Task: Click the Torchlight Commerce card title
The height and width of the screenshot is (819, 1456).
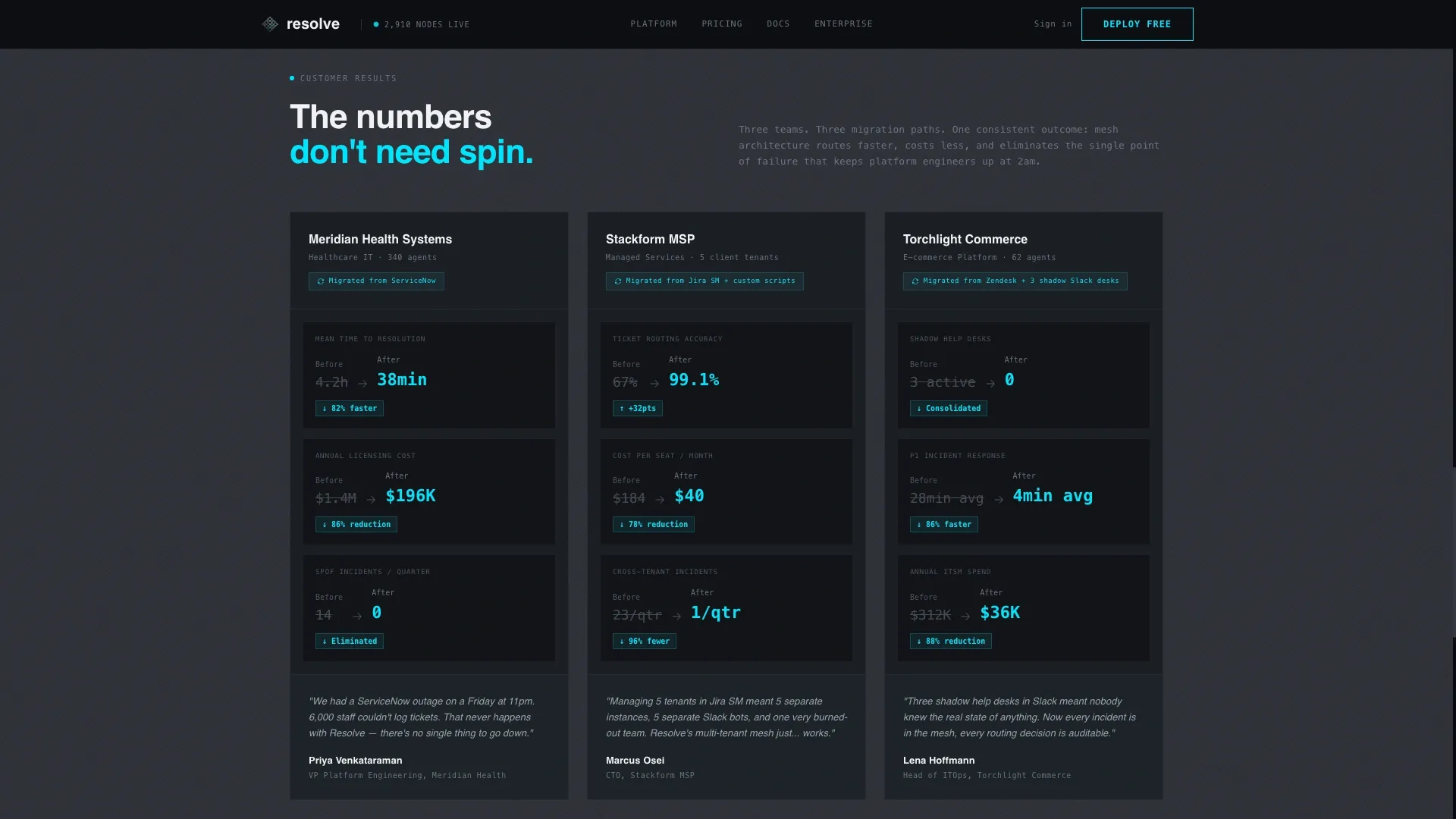Action: 965,240
